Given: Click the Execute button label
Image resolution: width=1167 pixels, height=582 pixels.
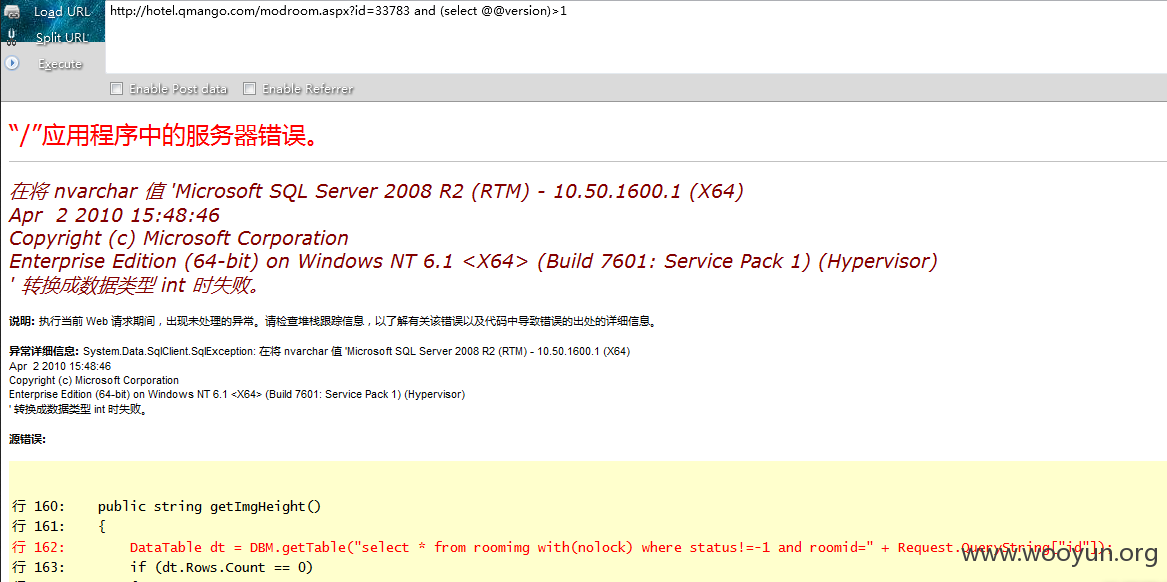Looking at the screenshot, I should point(60,64).
